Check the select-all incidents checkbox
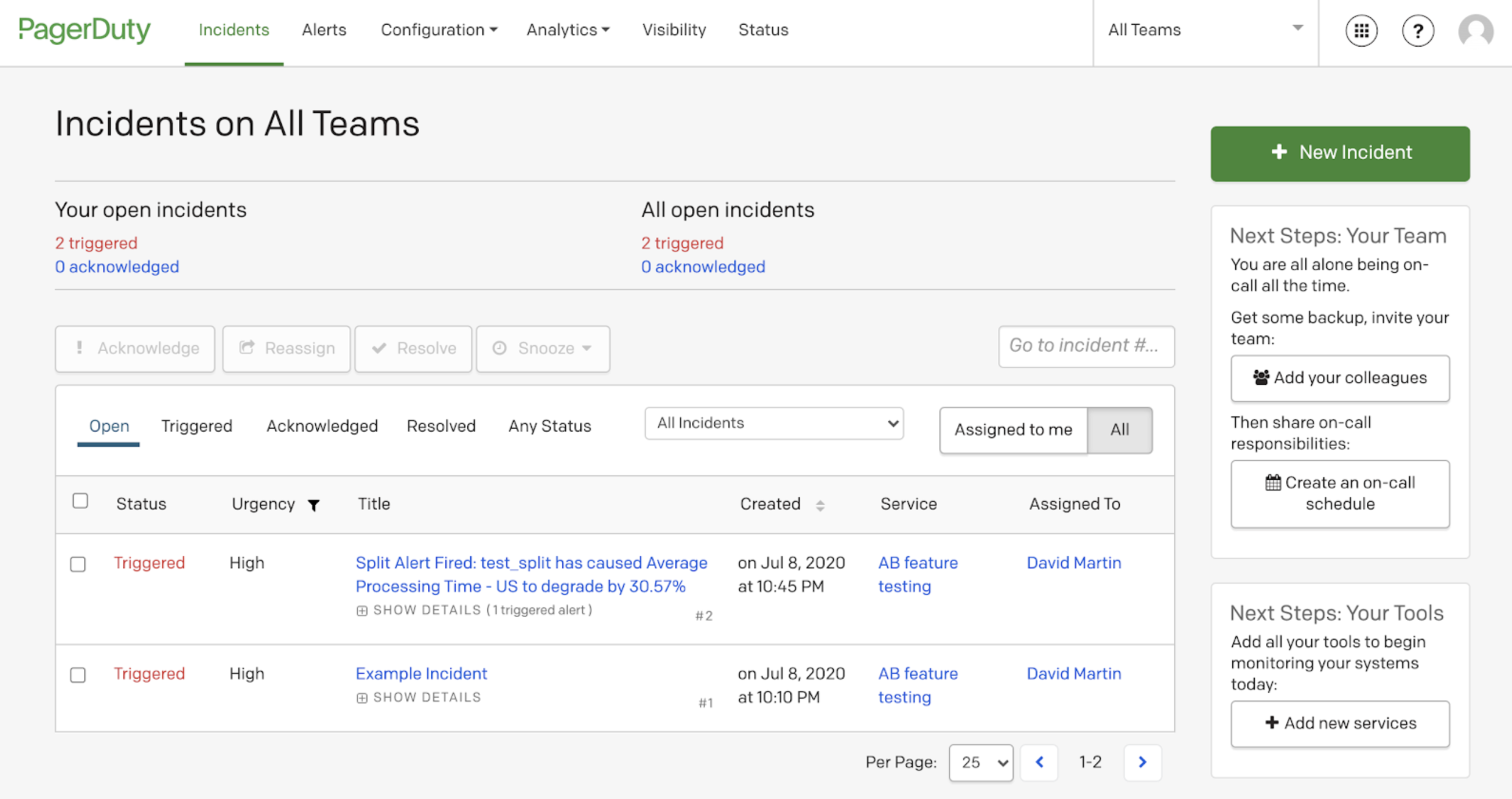Viewport: 1512px width, 799px height. point(80,501)
